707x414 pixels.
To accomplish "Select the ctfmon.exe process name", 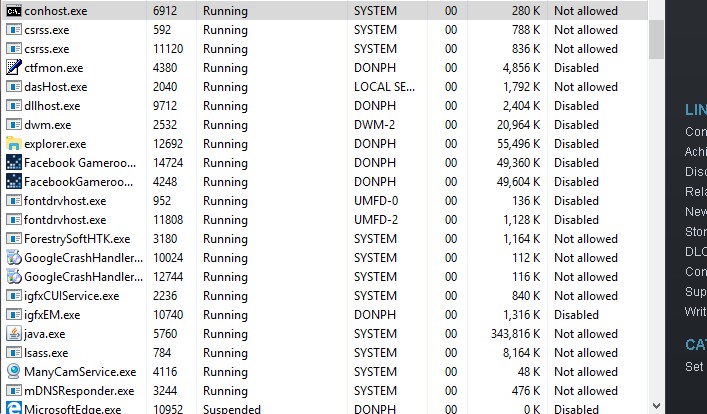I will tap(54, 68).
